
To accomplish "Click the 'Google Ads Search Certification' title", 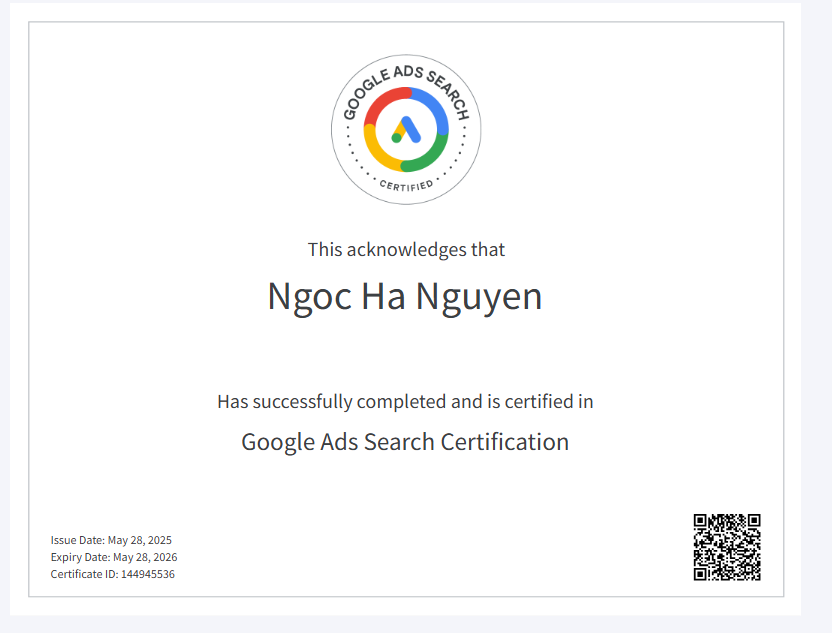I will (x=405, y=441).
